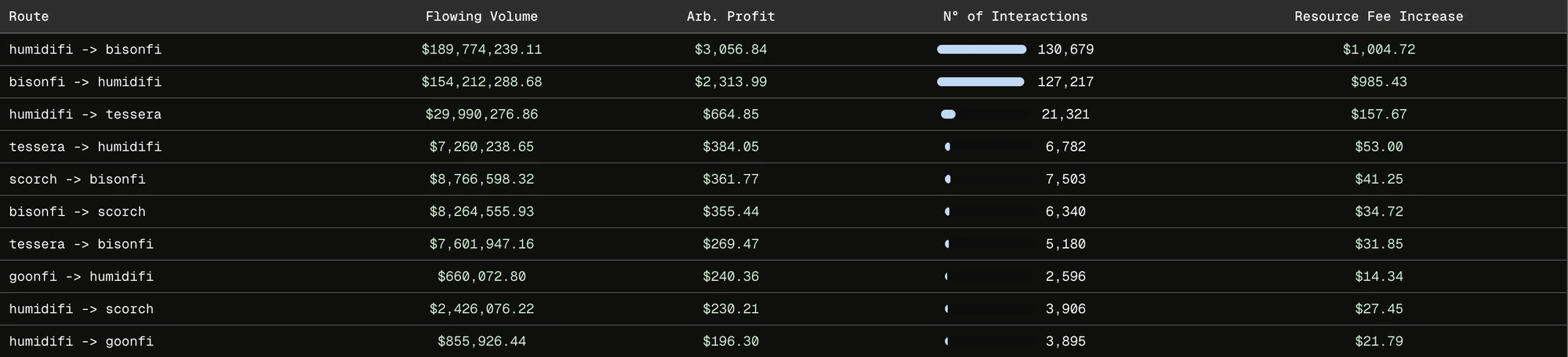
Task: Sort by the Route column header
Action: click(x=29, y=16)
